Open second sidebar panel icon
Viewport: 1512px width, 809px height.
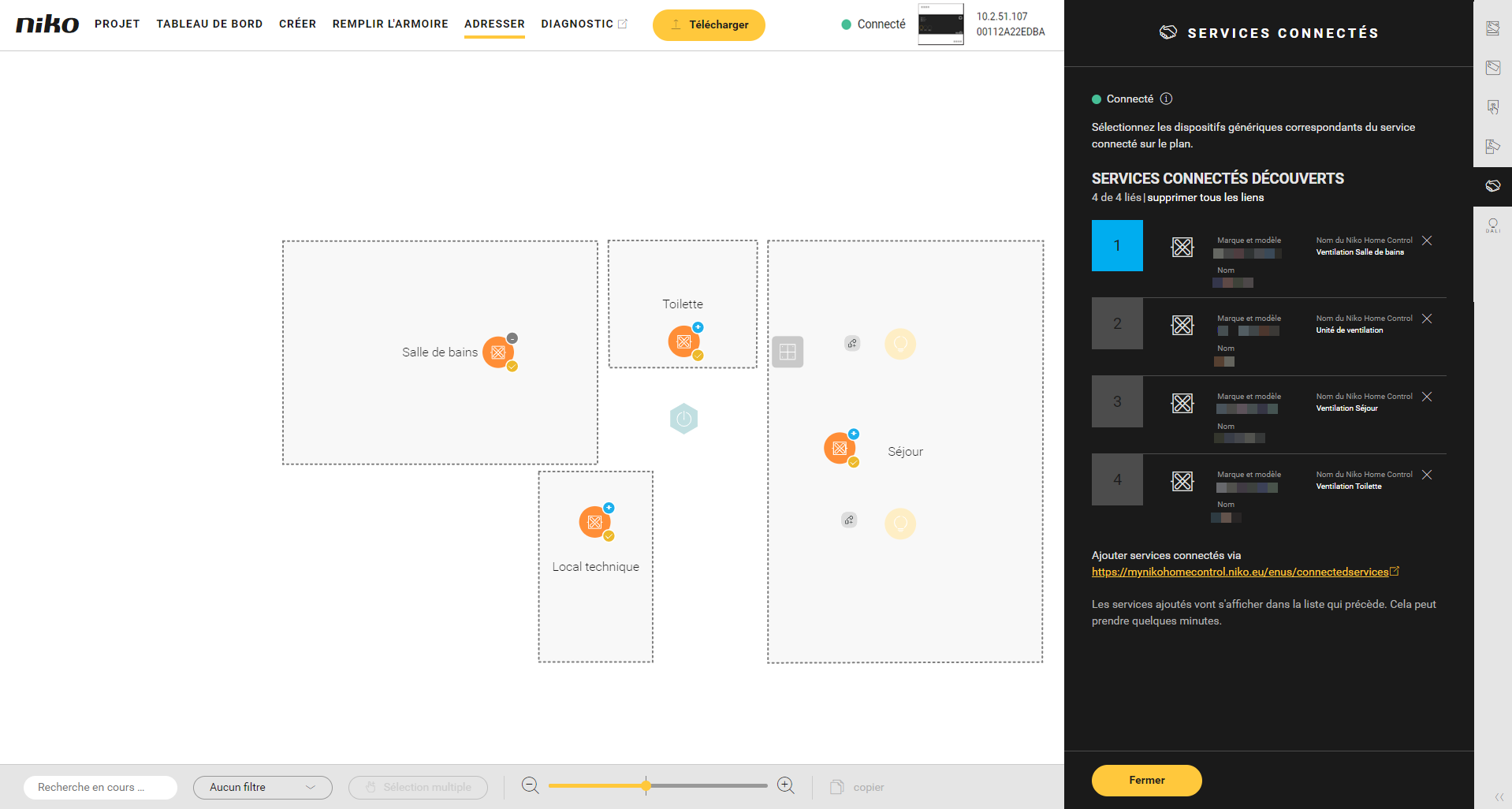point(1493,68)
